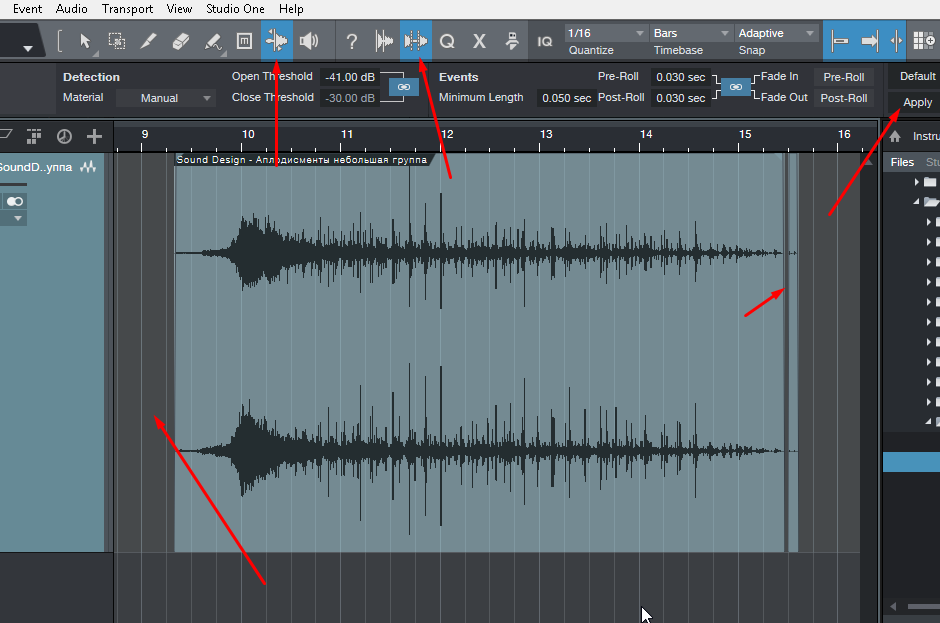
Task: Switch to the Instru browser tab
Action: (x=926, y=137)
